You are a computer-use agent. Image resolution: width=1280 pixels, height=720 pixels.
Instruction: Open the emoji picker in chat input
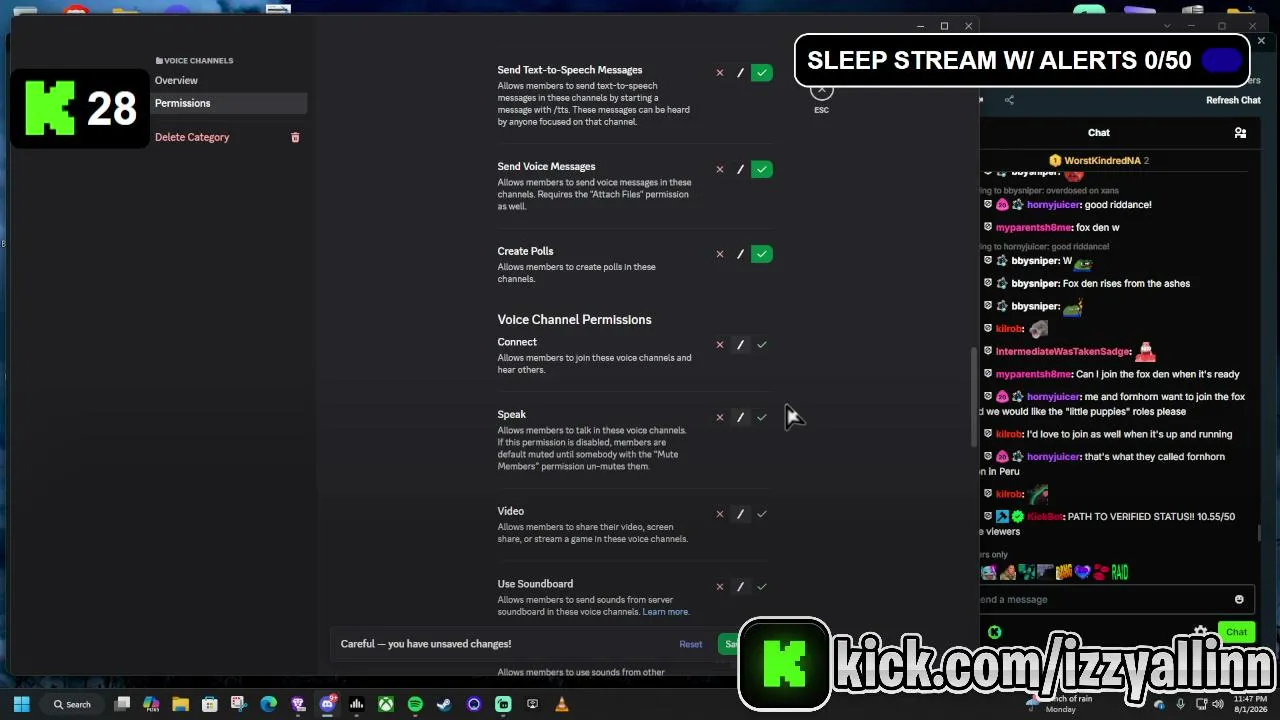click(x=1239, y=600)
